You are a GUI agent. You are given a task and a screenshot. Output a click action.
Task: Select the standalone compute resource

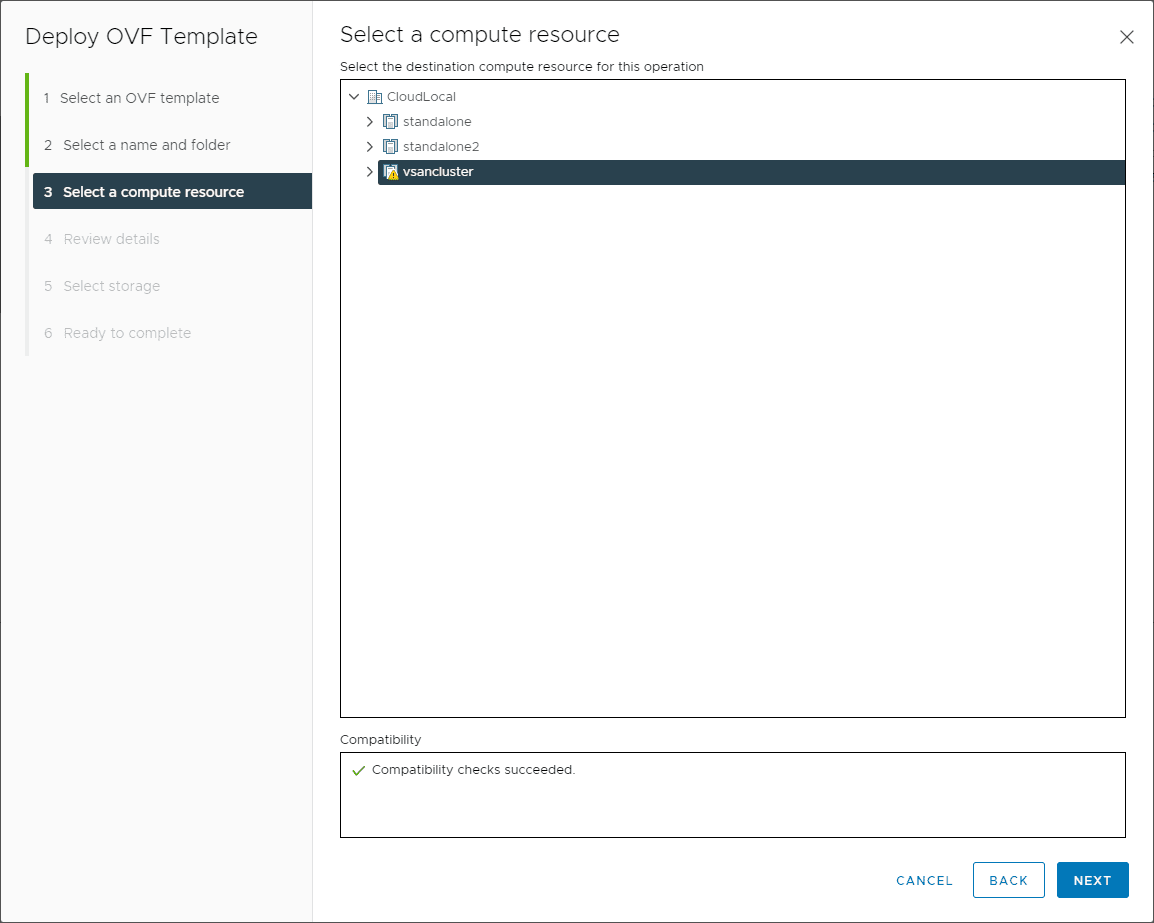437,122
